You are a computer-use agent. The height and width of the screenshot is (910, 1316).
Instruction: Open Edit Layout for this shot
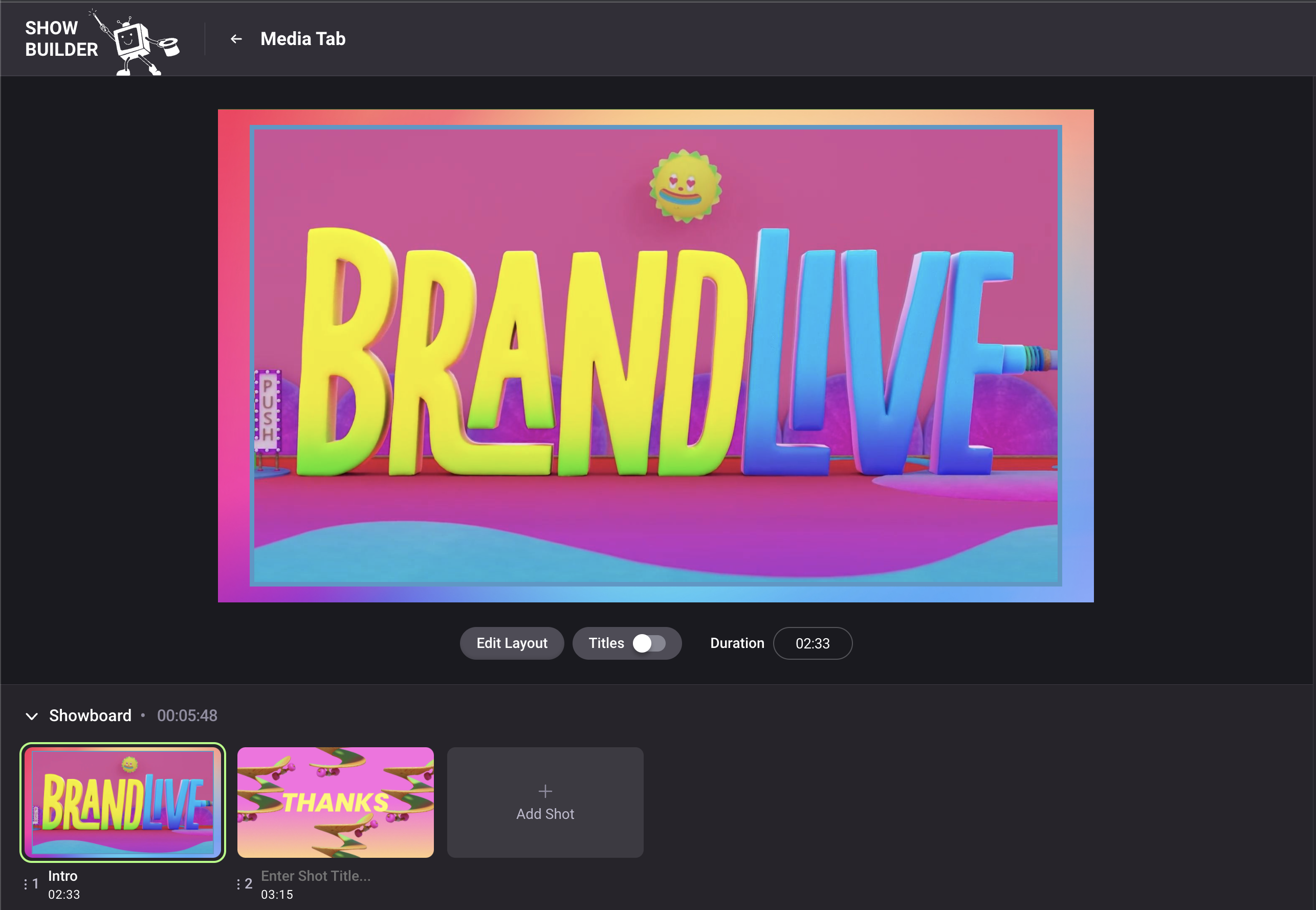(512, 643)
